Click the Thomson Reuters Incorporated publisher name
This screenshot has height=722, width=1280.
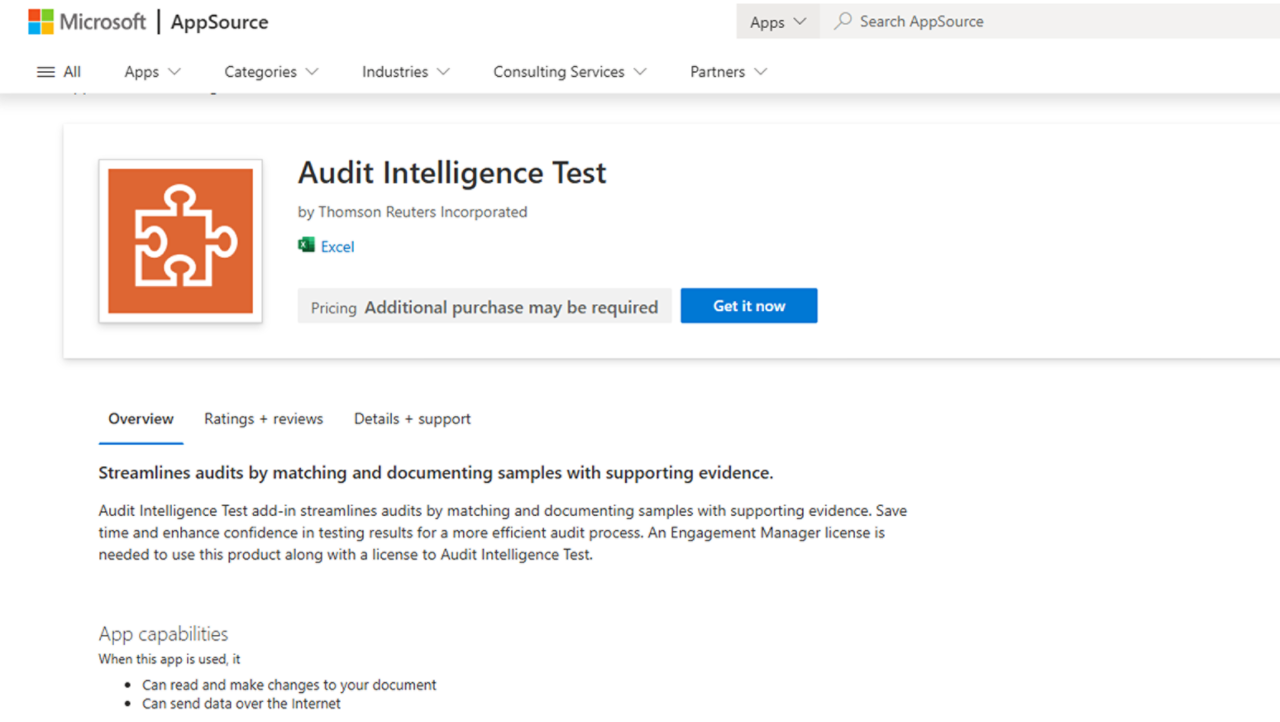click(422, 212)
